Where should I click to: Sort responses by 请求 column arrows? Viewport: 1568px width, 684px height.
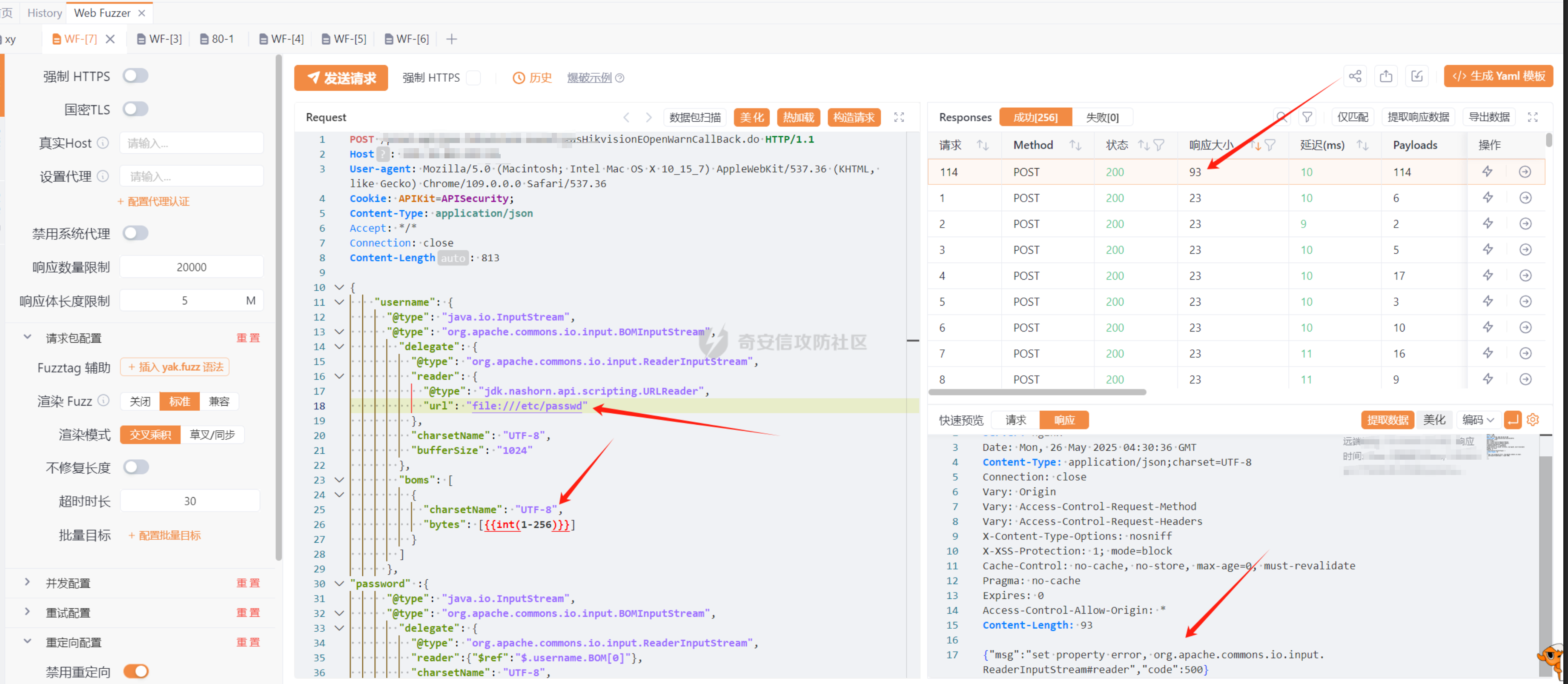click(x=983, y=145)
